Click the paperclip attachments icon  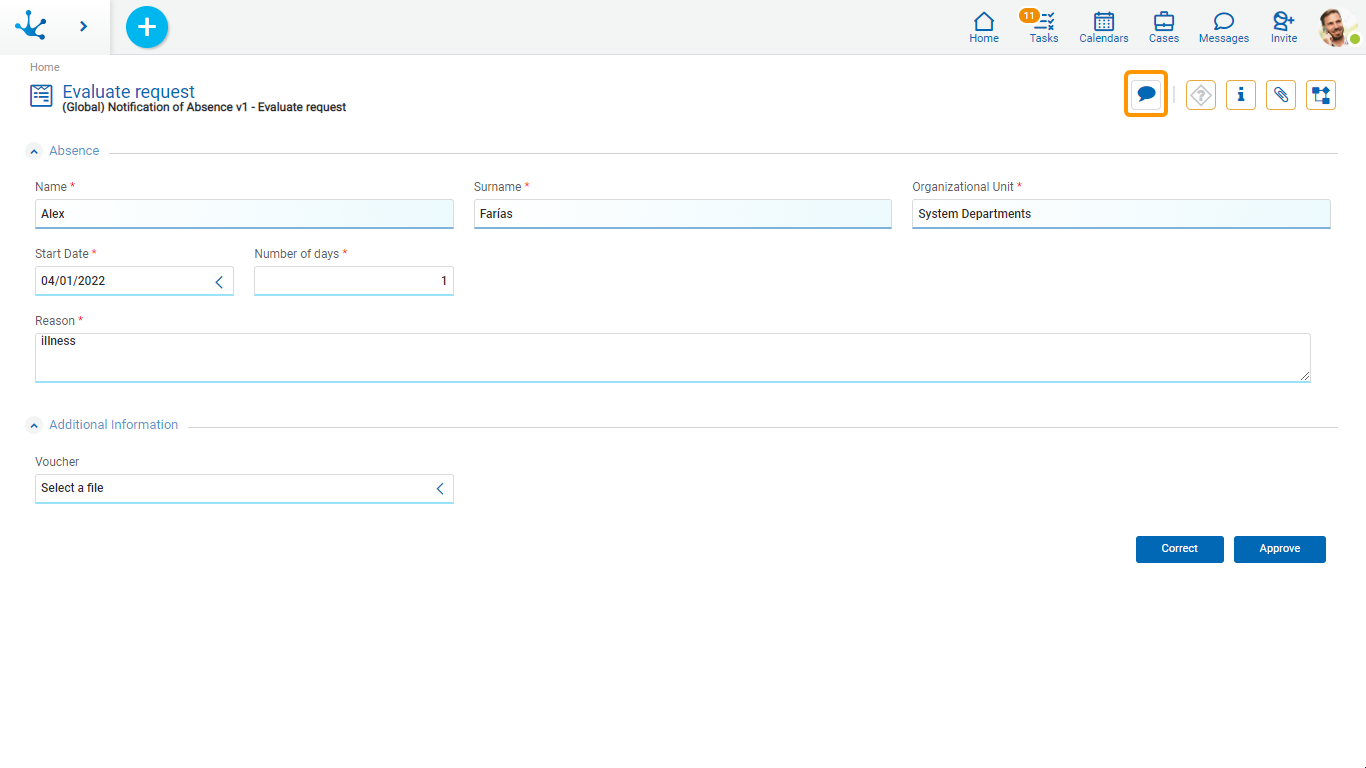[1280, 95]
